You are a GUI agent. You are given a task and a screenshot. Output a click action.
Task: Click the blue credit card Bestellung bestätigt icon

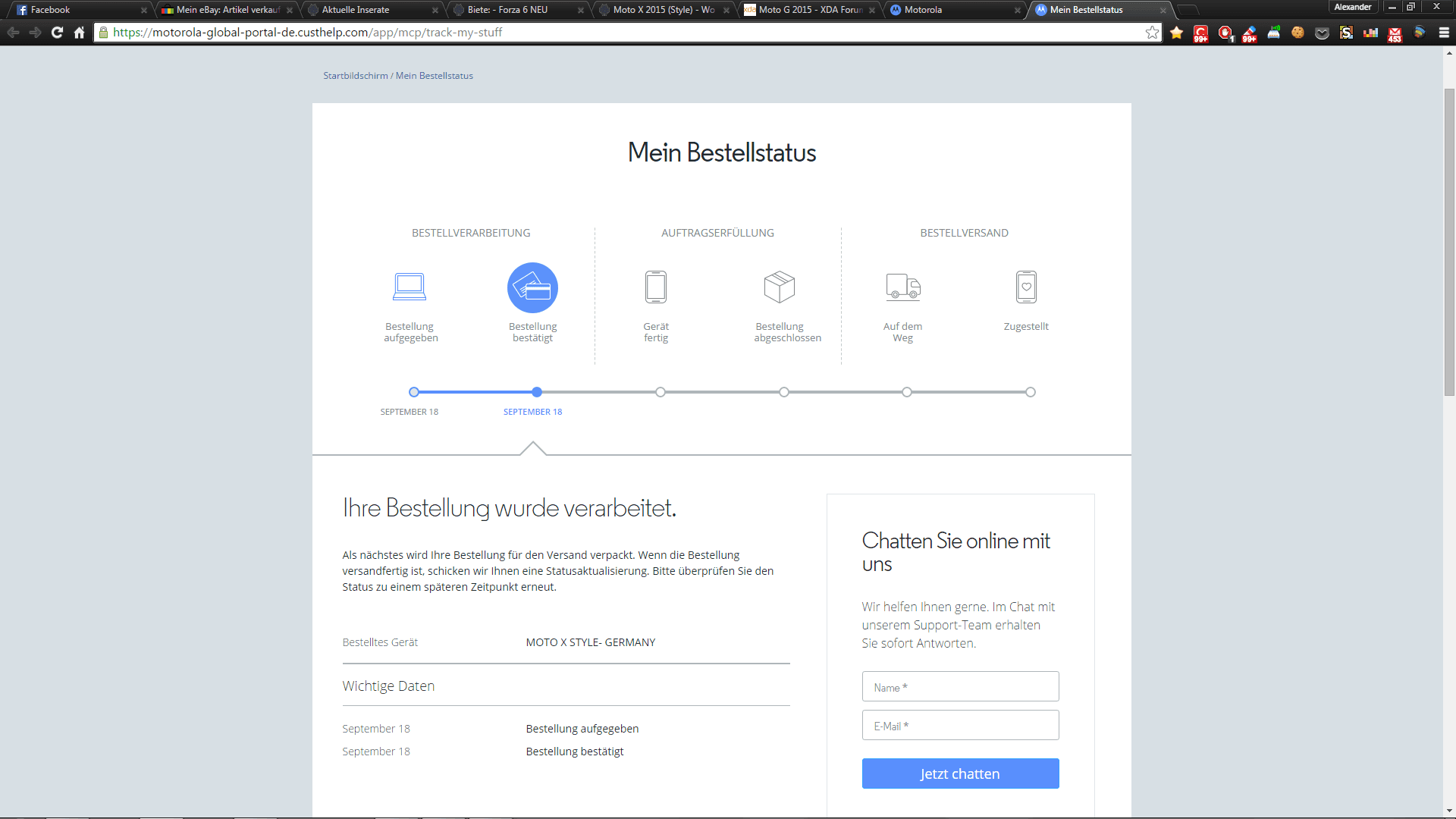[x=532, y=287]
